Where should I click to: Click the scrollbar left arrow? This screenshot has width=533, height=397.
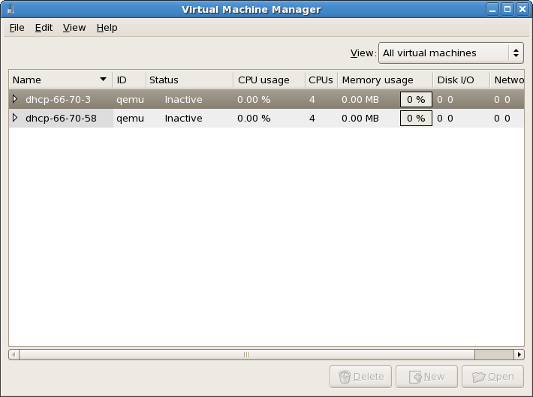(14, 355)
